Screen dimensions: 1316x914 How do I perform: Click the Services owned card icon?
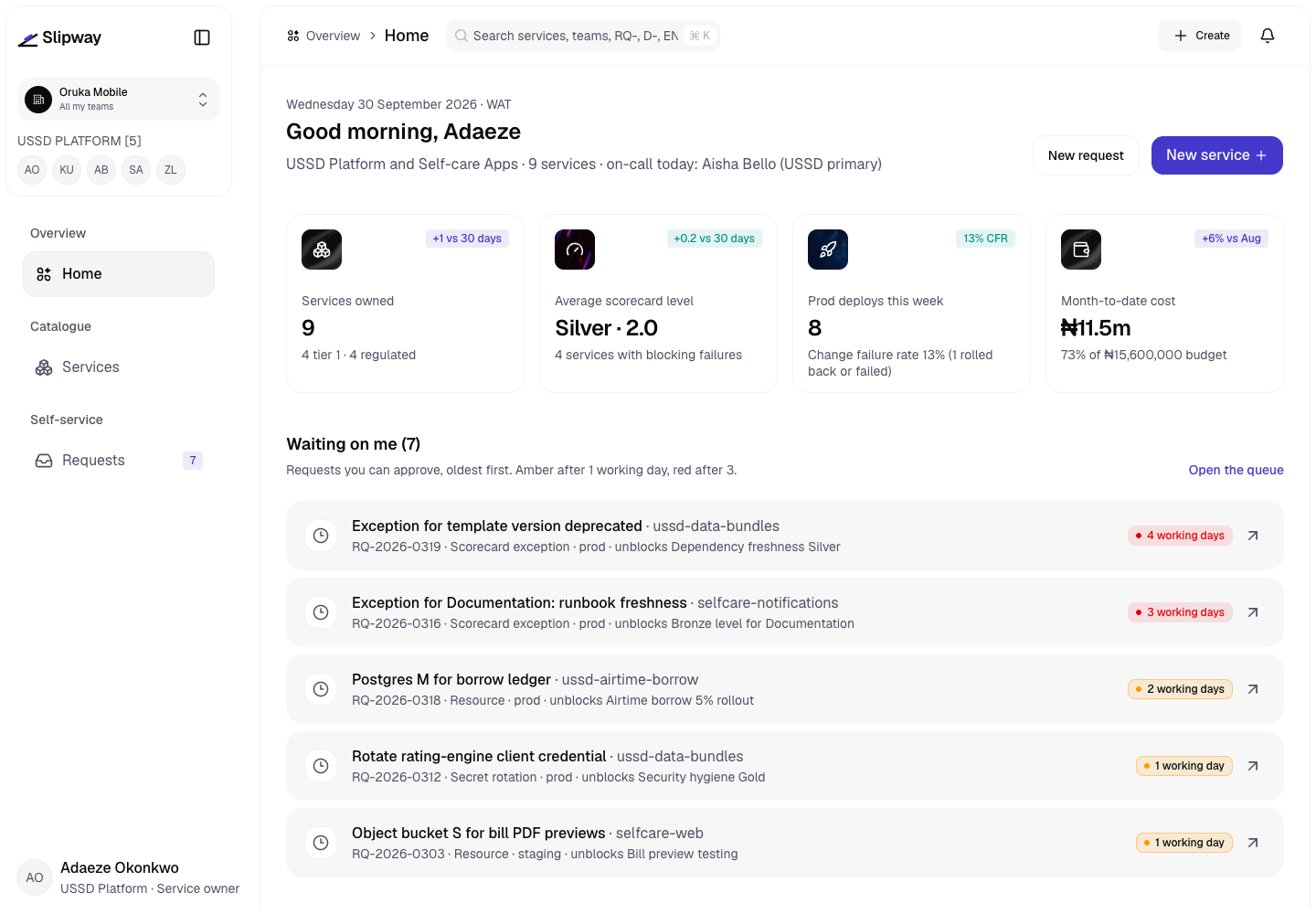(x=322, y=250)
